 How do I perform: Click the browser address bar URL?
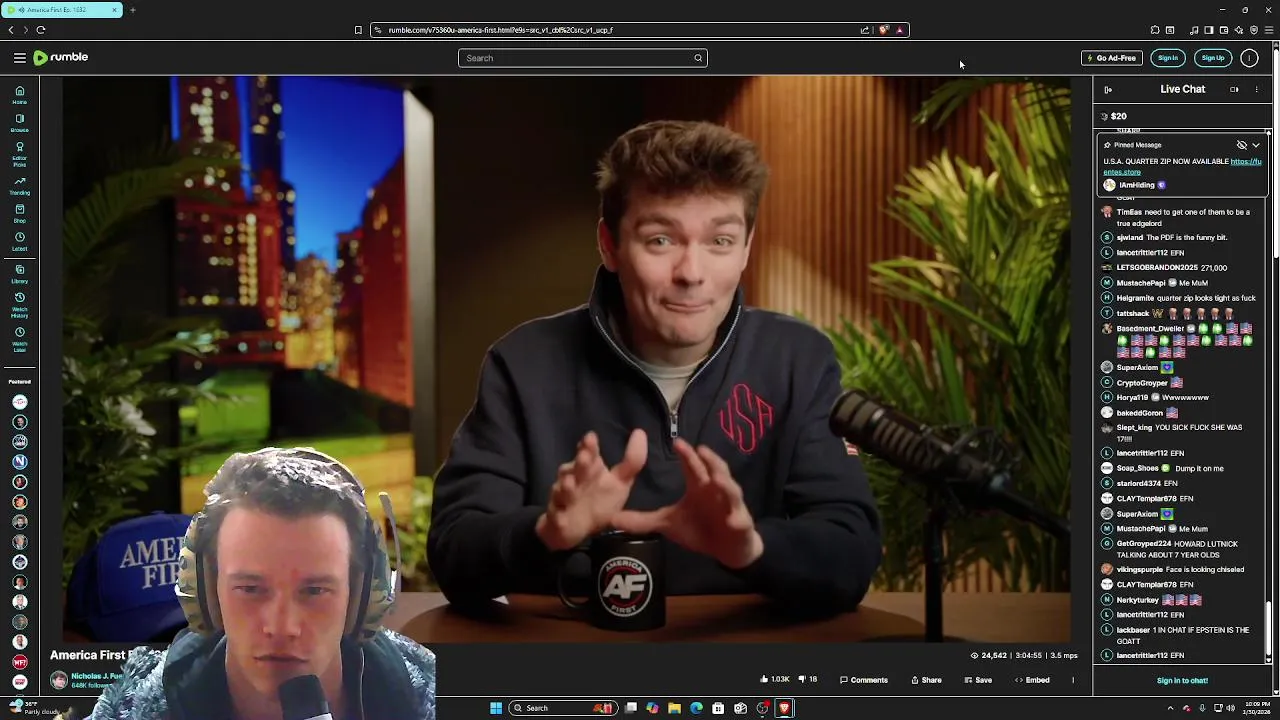(500, 30)
